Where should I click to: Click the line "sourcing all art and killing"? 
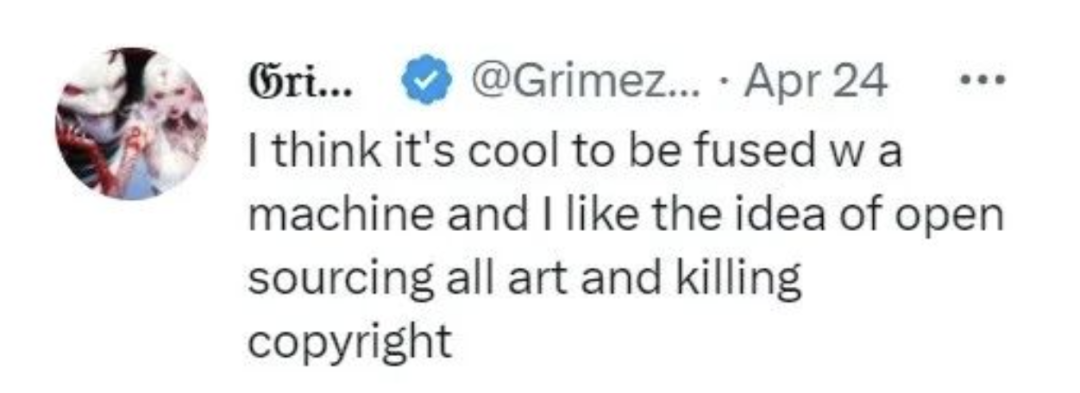tap(525, 280)
